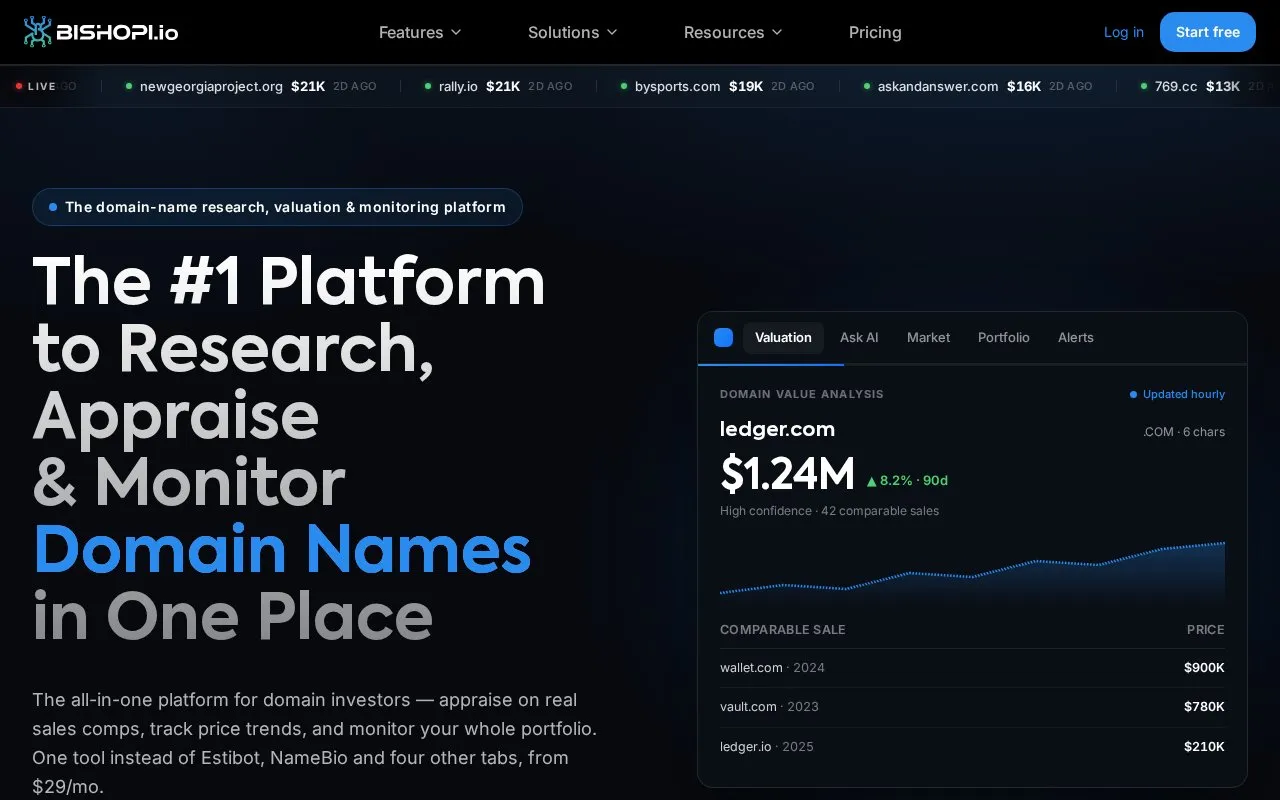Open the Pricing page
Viewport: 1280px width, 800px height.
[x=875, y=32]
